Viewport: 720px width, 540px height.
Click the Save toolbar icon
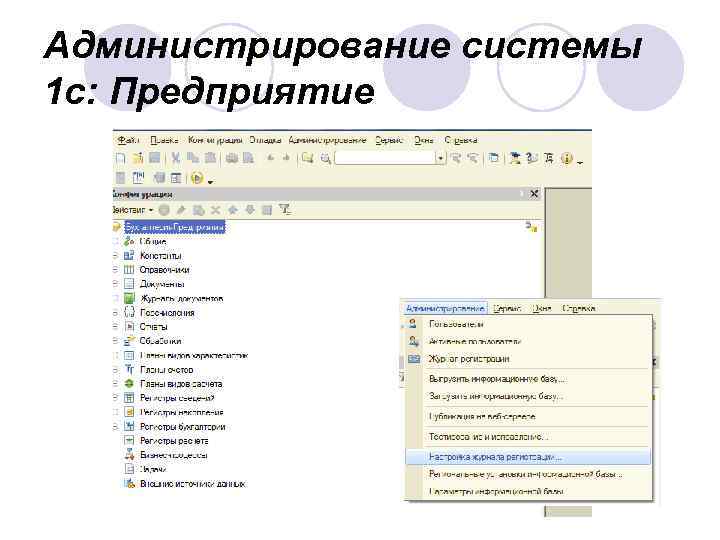155,158
